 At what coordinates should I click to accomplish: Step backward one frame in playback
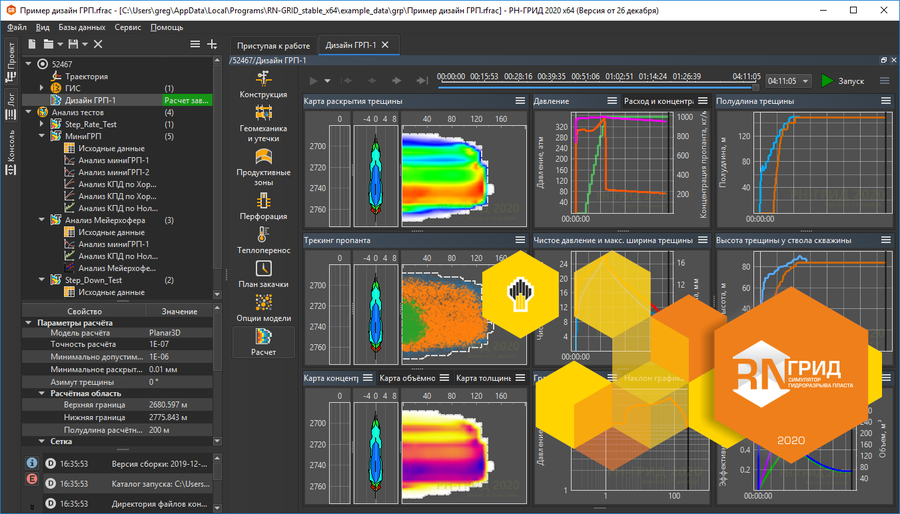[372, 81]
